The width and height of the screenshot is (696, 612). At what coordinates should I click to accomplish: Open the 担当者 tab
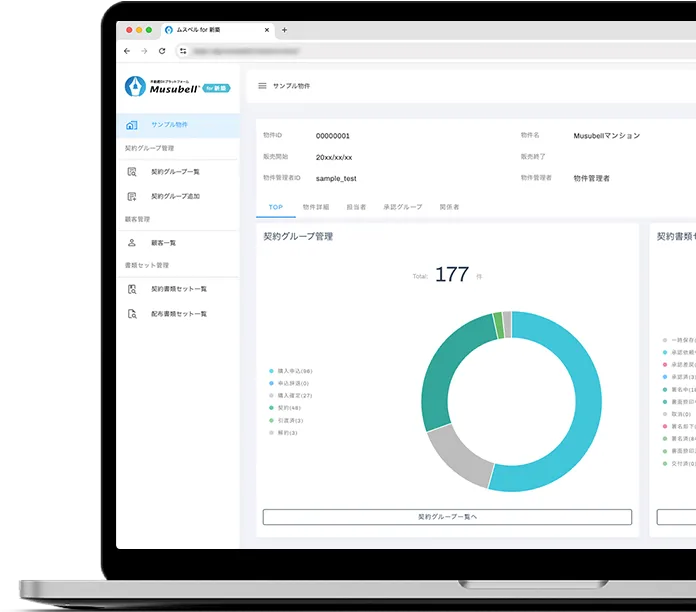356,207
